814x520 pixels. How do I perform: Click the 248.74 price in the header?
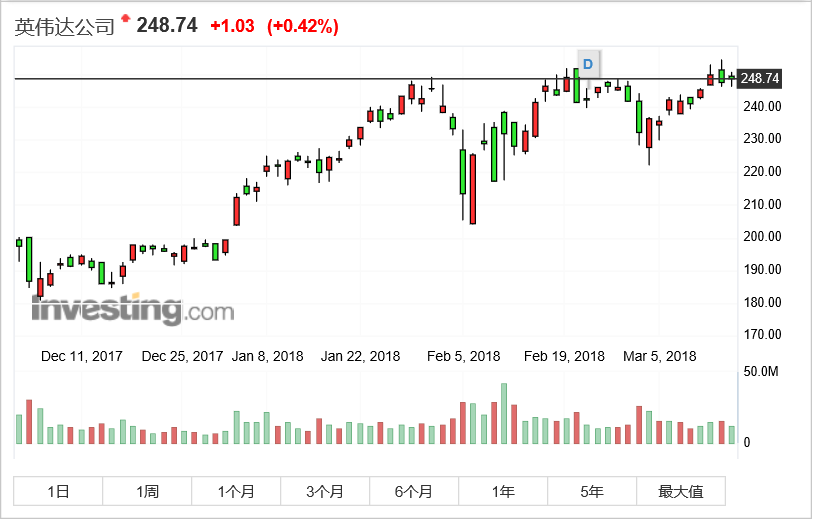(x=166, y=26)
